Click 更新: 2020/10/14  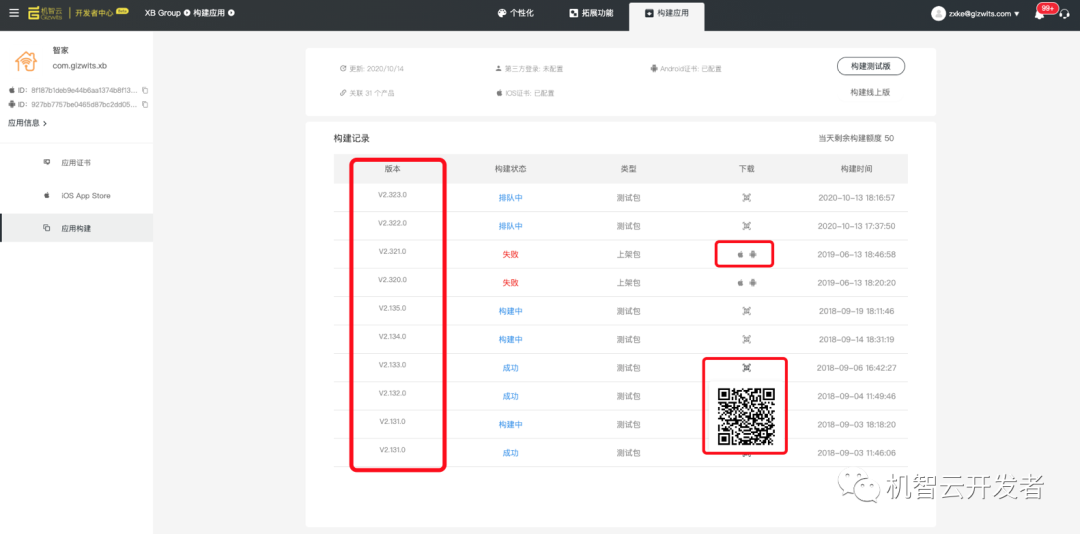point(371,69)
